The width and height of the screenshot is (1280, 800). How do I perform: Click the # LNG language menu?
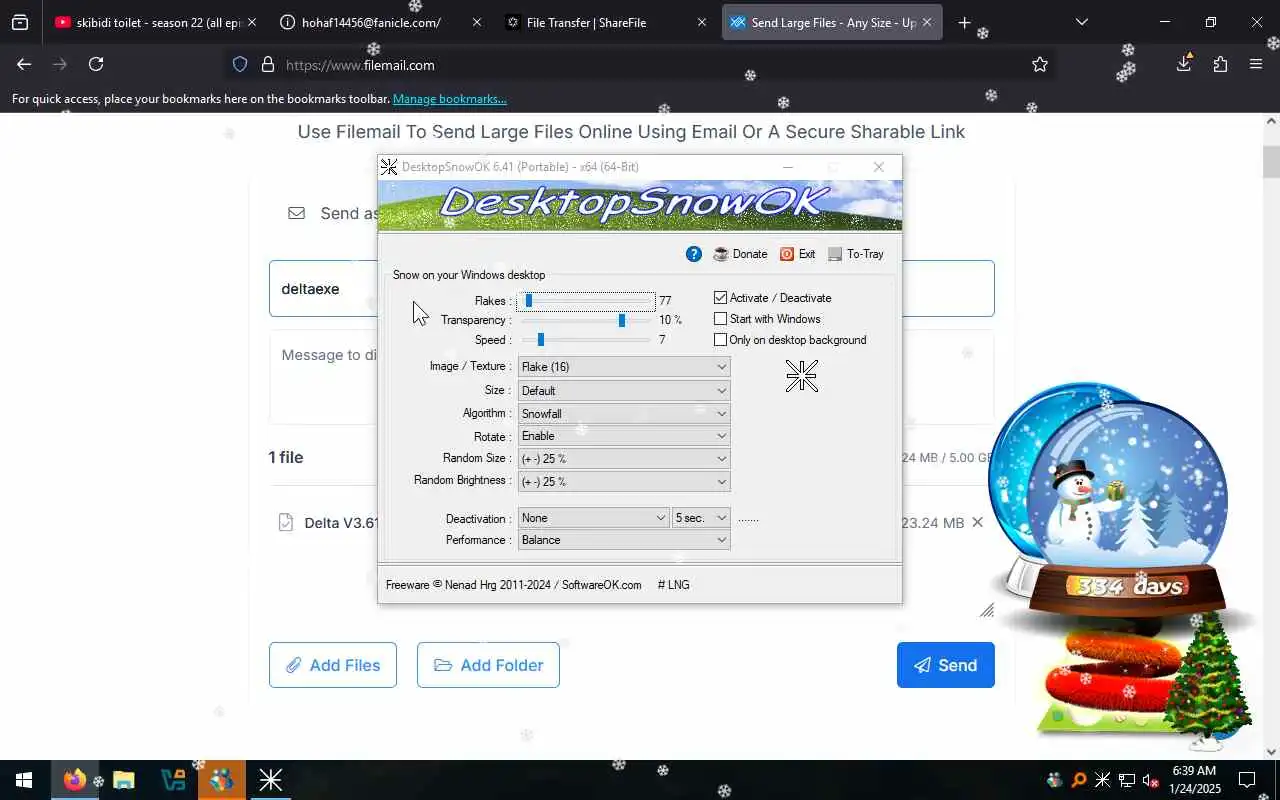[673, 585]
